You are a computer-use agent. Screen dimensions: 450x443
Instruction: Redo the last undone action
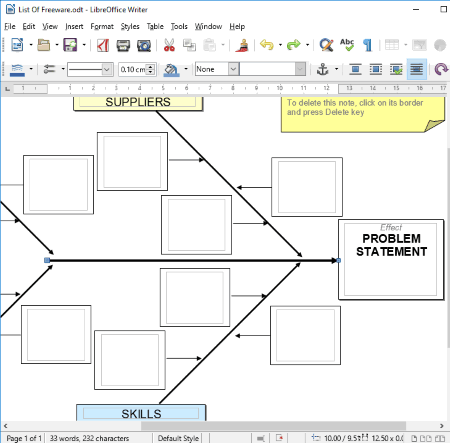pos(294,45)
